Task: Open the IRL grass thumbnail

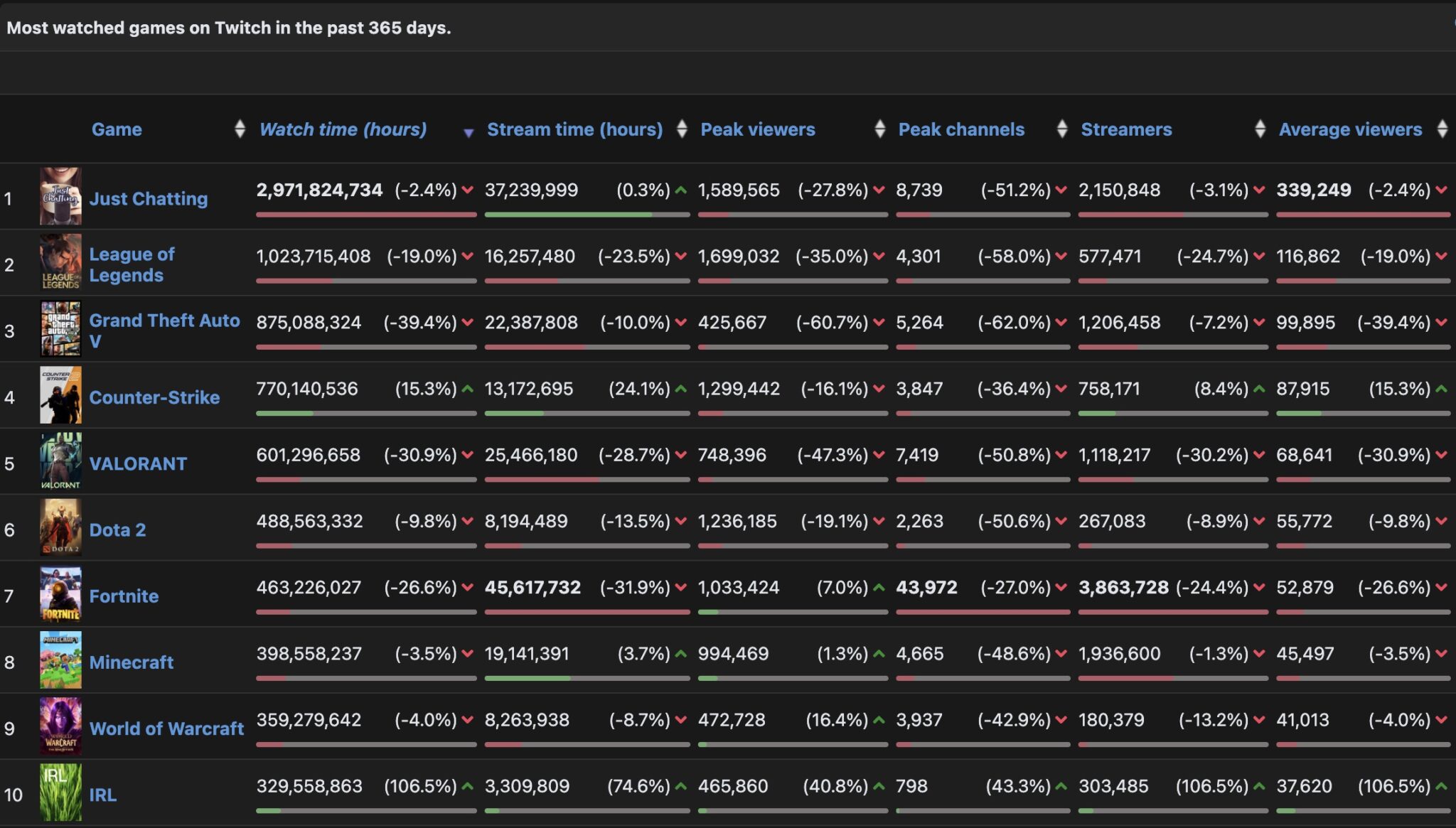Action: pos(60,792)
